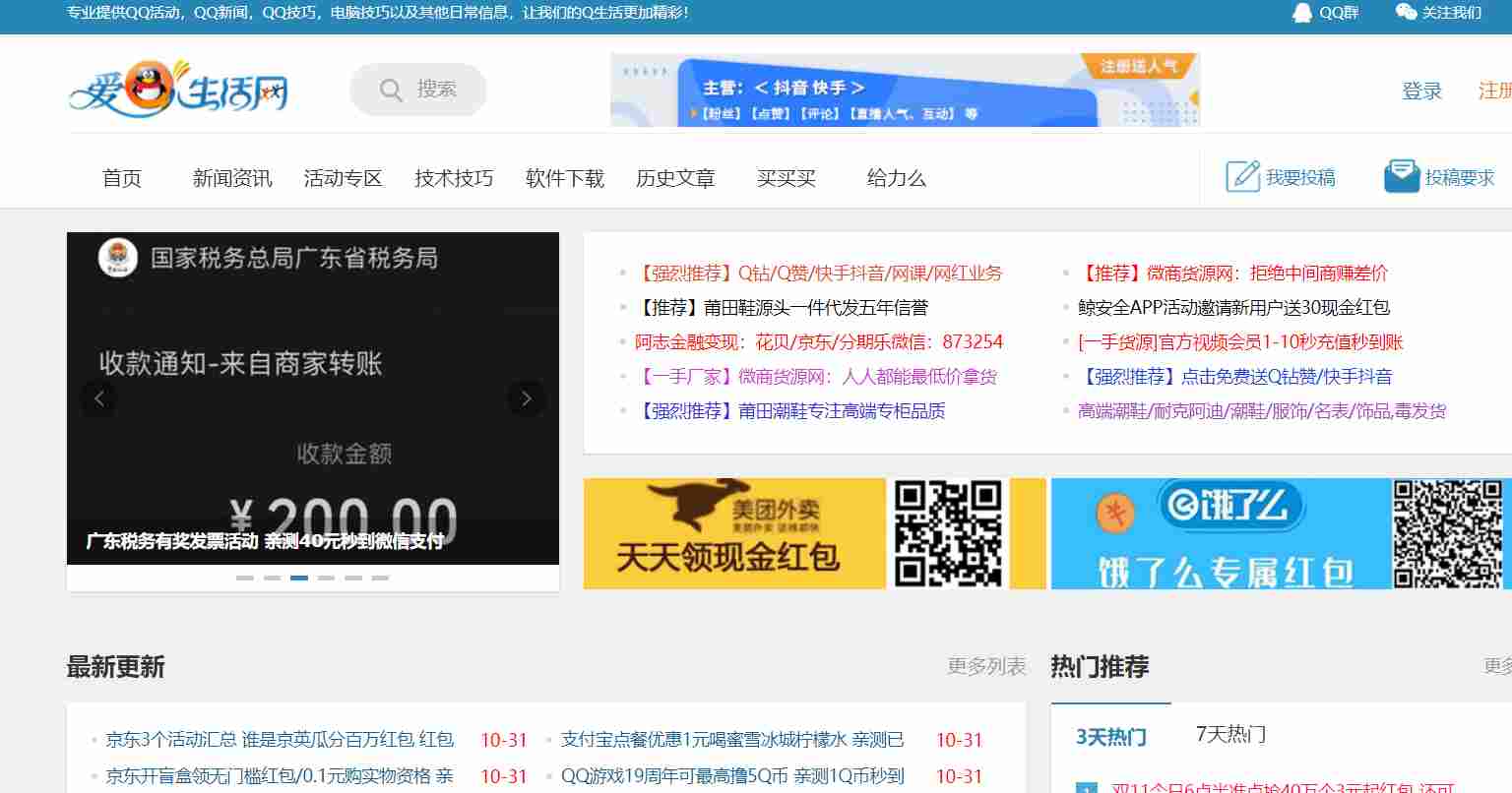Click the search magnifier icon
Viewport: 1512px width, 793px height.
tap(391, 91)
